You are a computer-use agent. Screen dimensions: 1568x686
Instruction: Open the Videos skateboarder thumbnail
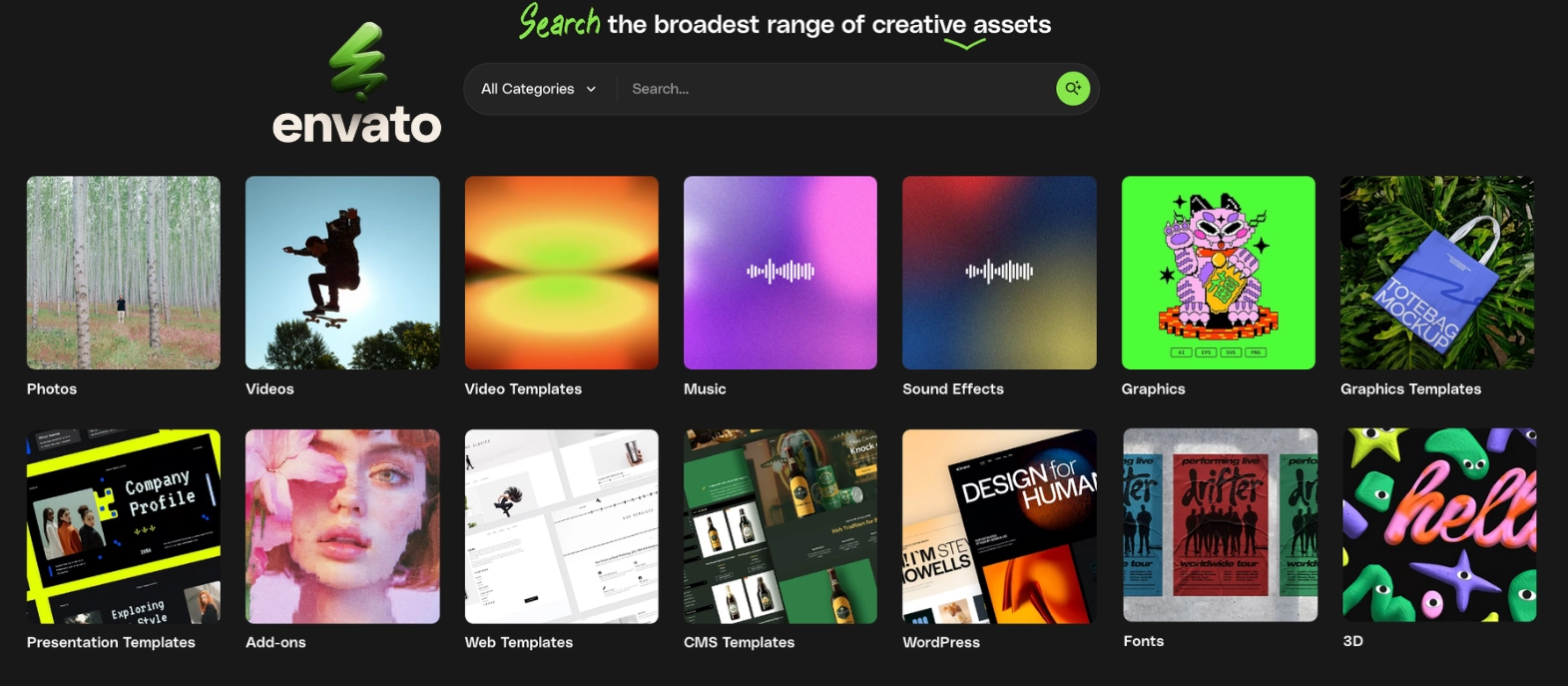[x=342, y=273]
